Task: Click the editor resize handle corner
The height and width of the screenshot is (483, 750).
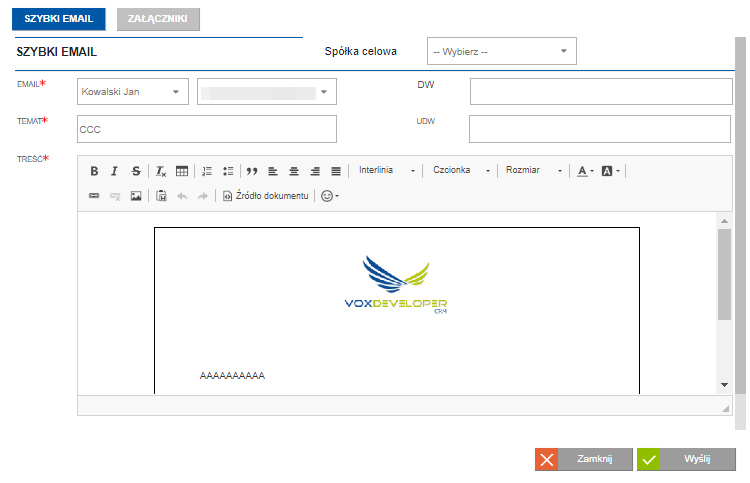Action: 726,408
